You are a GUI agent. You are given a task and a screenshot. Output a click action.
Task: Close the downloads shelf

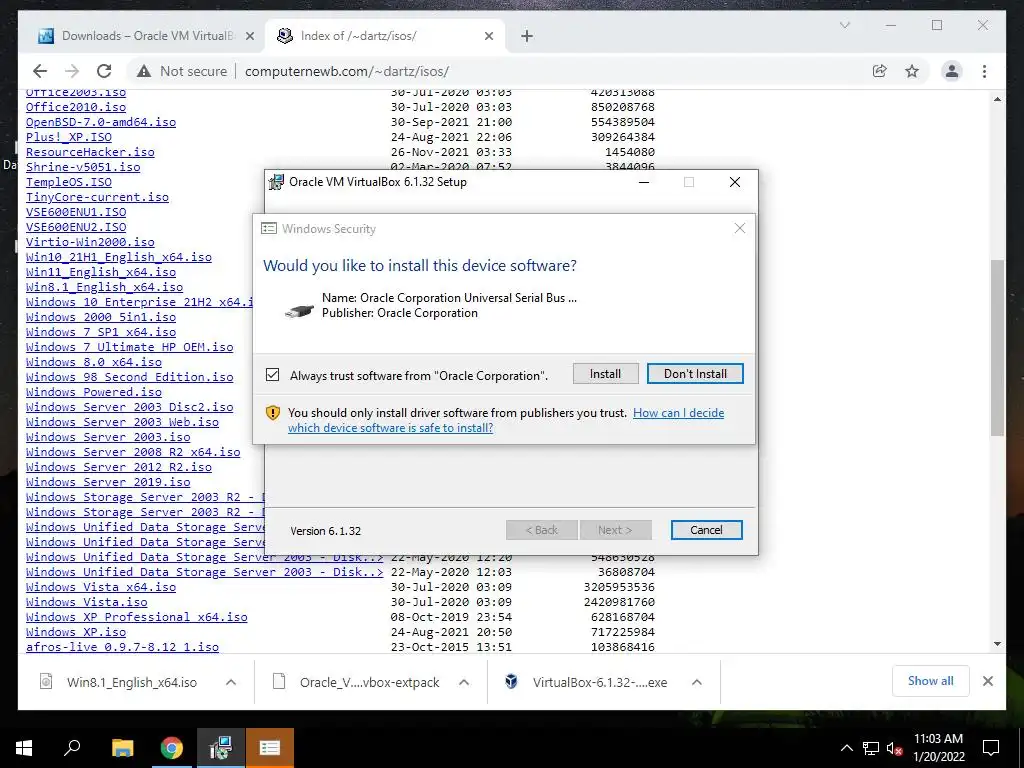tap(987, 681)
